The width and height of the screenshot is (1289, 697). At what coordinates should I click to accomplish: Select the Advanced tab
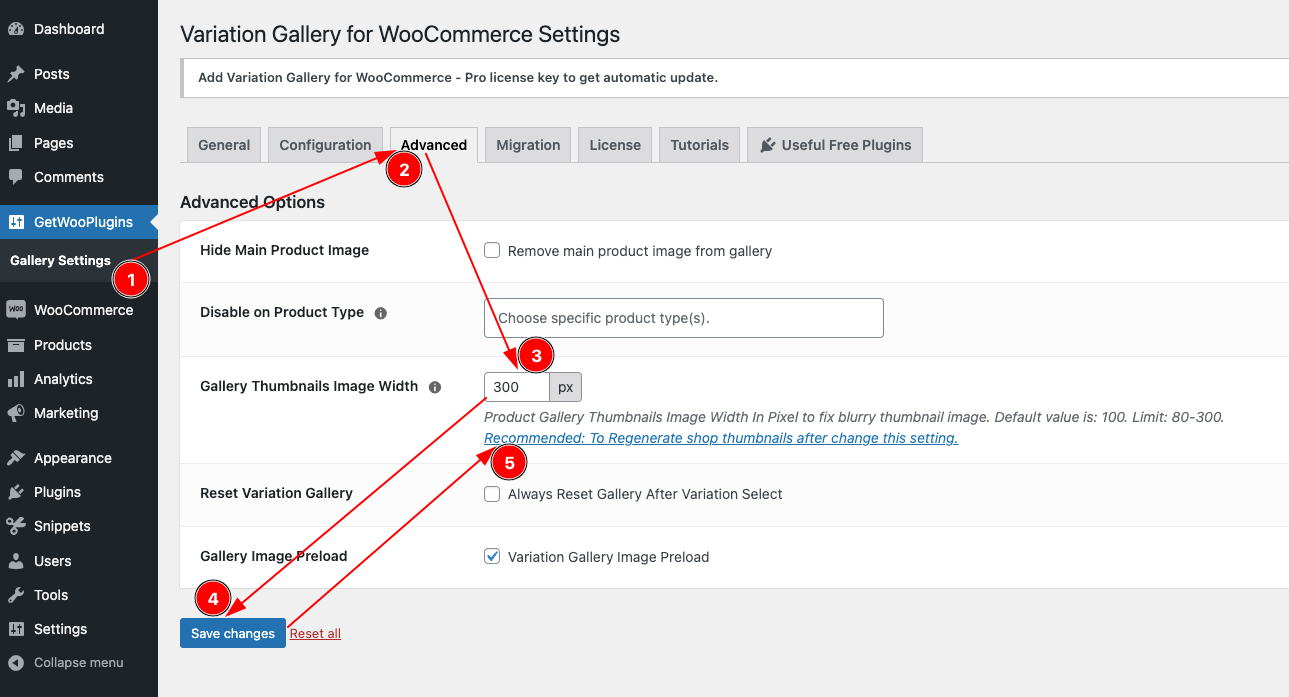[434, 145]
